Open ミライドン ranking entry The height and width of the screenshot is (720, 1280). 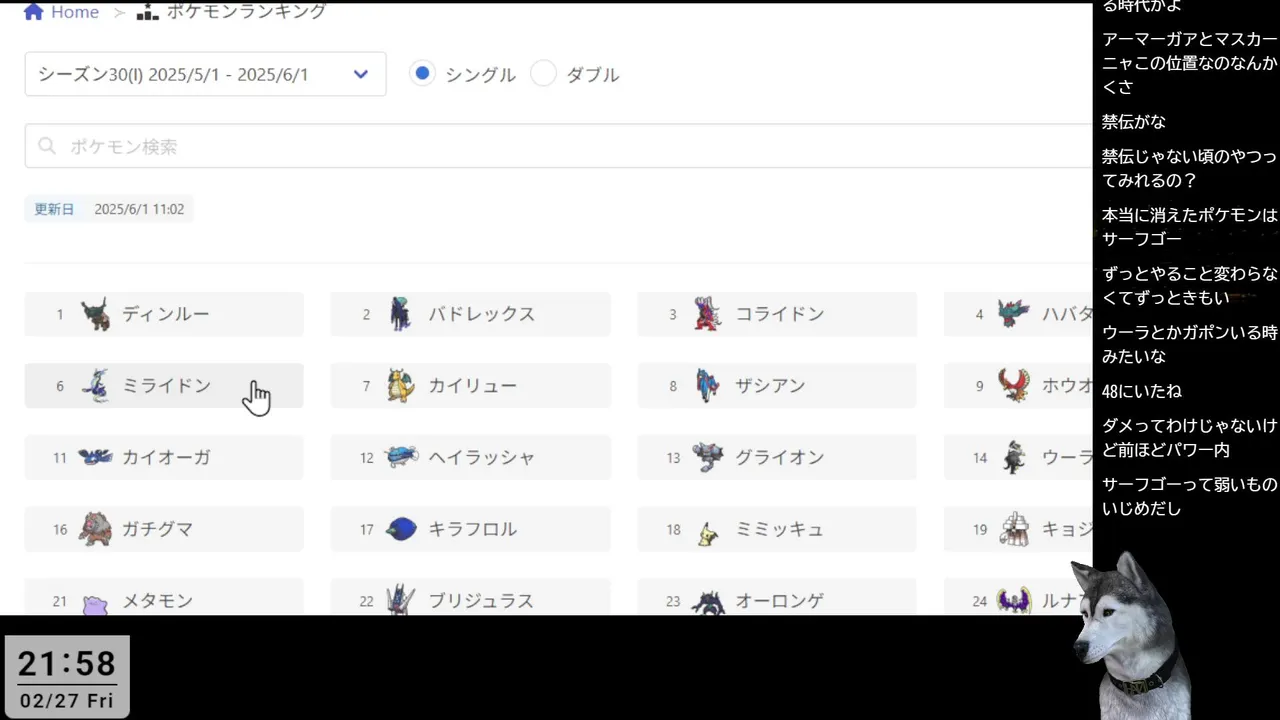coord(164,386)
